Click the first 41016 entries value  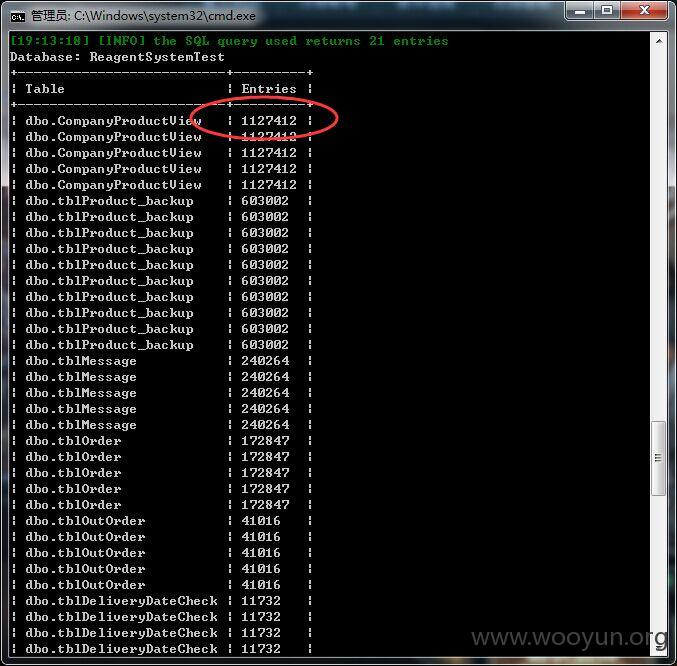coord(261,521)
